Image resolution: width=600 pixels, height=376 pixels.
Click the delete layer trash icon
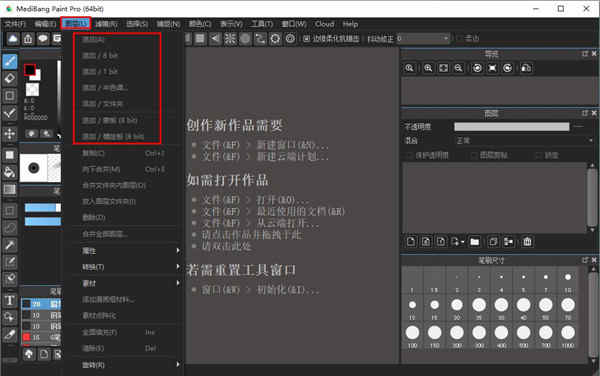527,242
